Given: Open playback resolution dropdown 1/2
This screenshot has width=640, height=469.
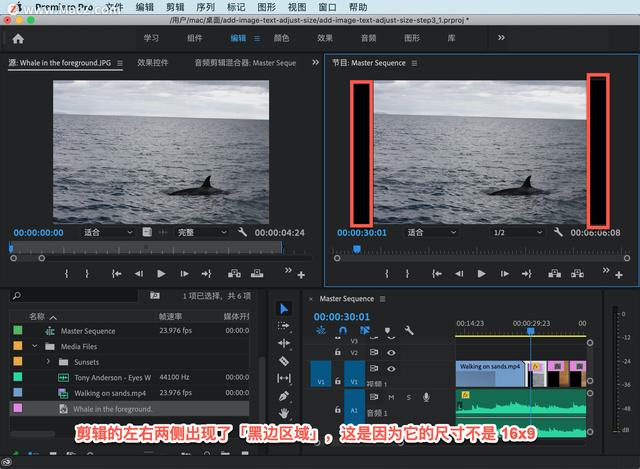Looking at the screenshot, I should coord(517,232).
